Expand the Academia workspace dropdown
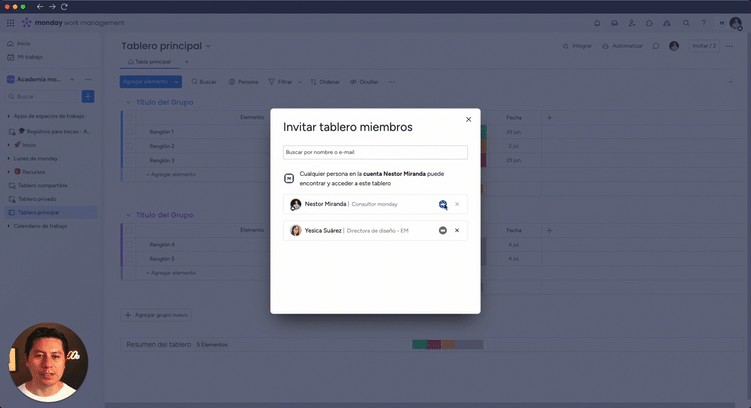 point(72,79)
